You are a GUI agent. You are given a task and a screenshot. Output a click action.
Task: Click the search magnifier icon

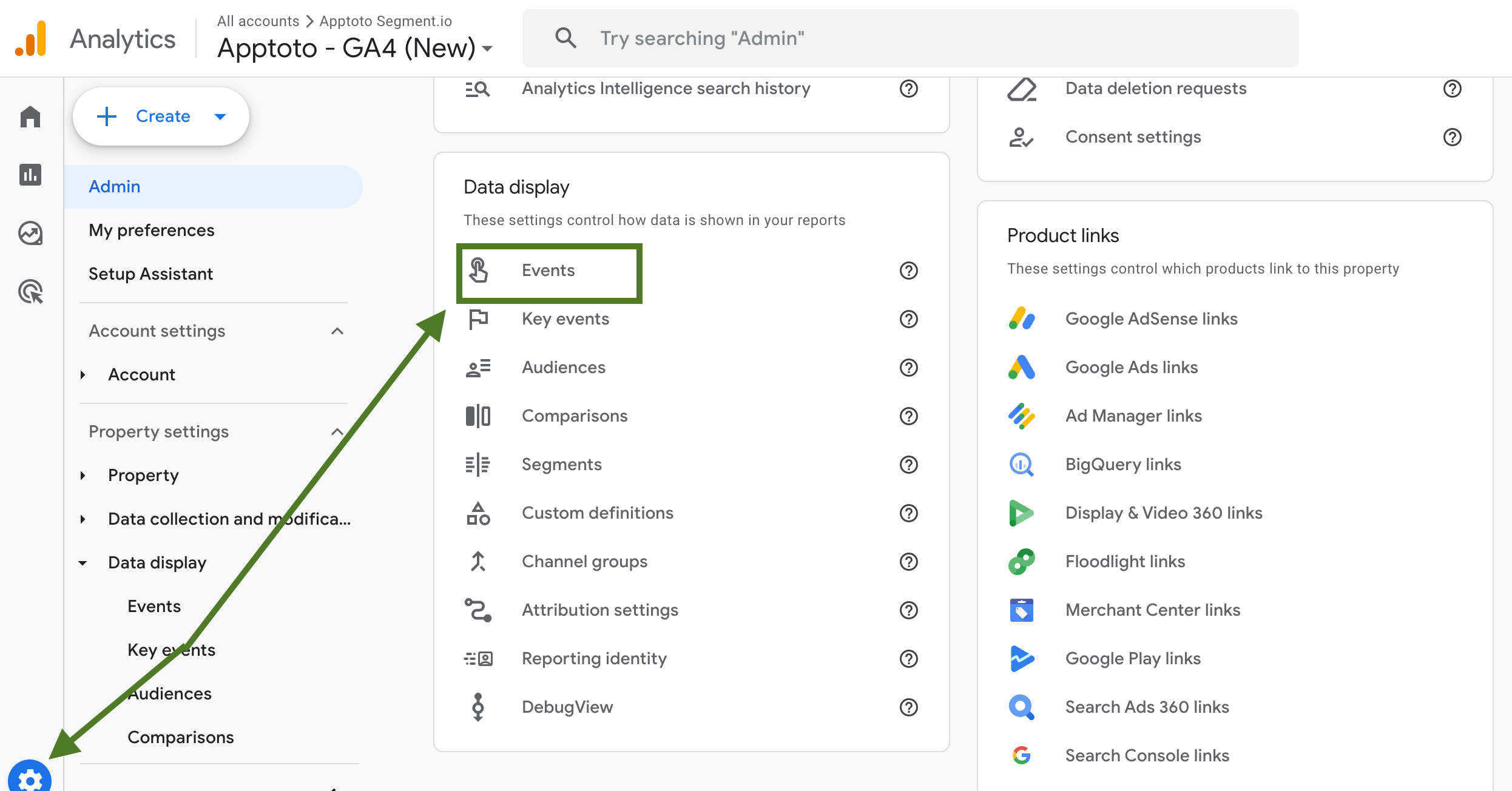(565, 38)
